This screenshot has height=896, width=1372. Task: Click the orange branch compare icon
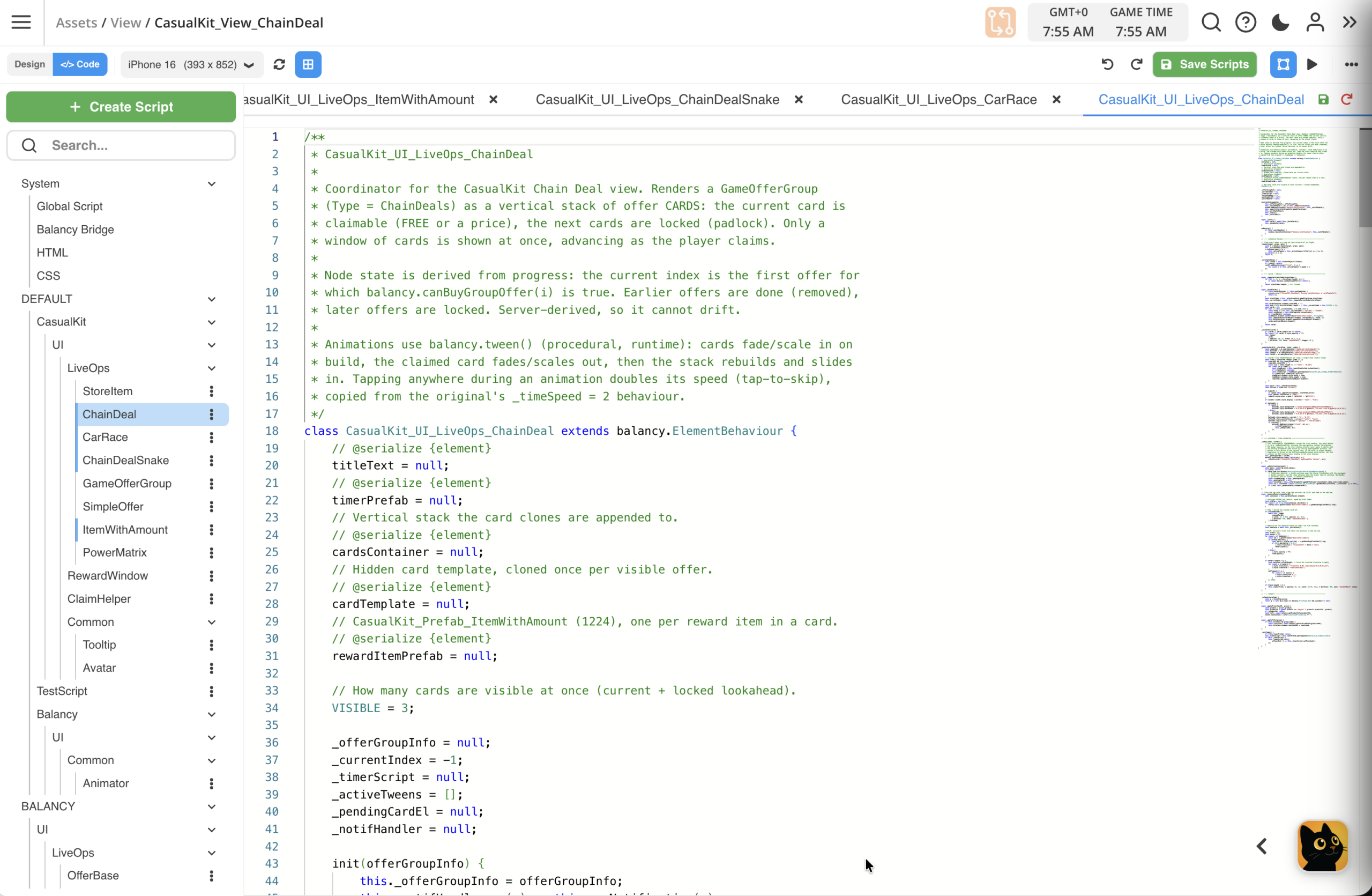coord(1000,23)
